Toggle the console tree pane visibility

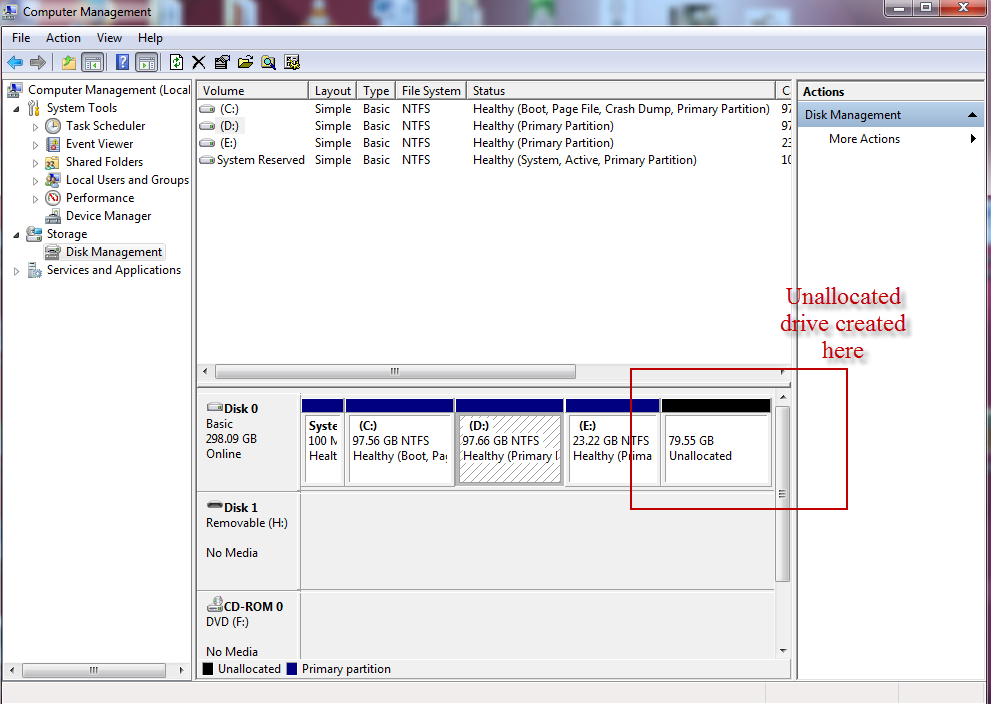click(x=92, y=62)
